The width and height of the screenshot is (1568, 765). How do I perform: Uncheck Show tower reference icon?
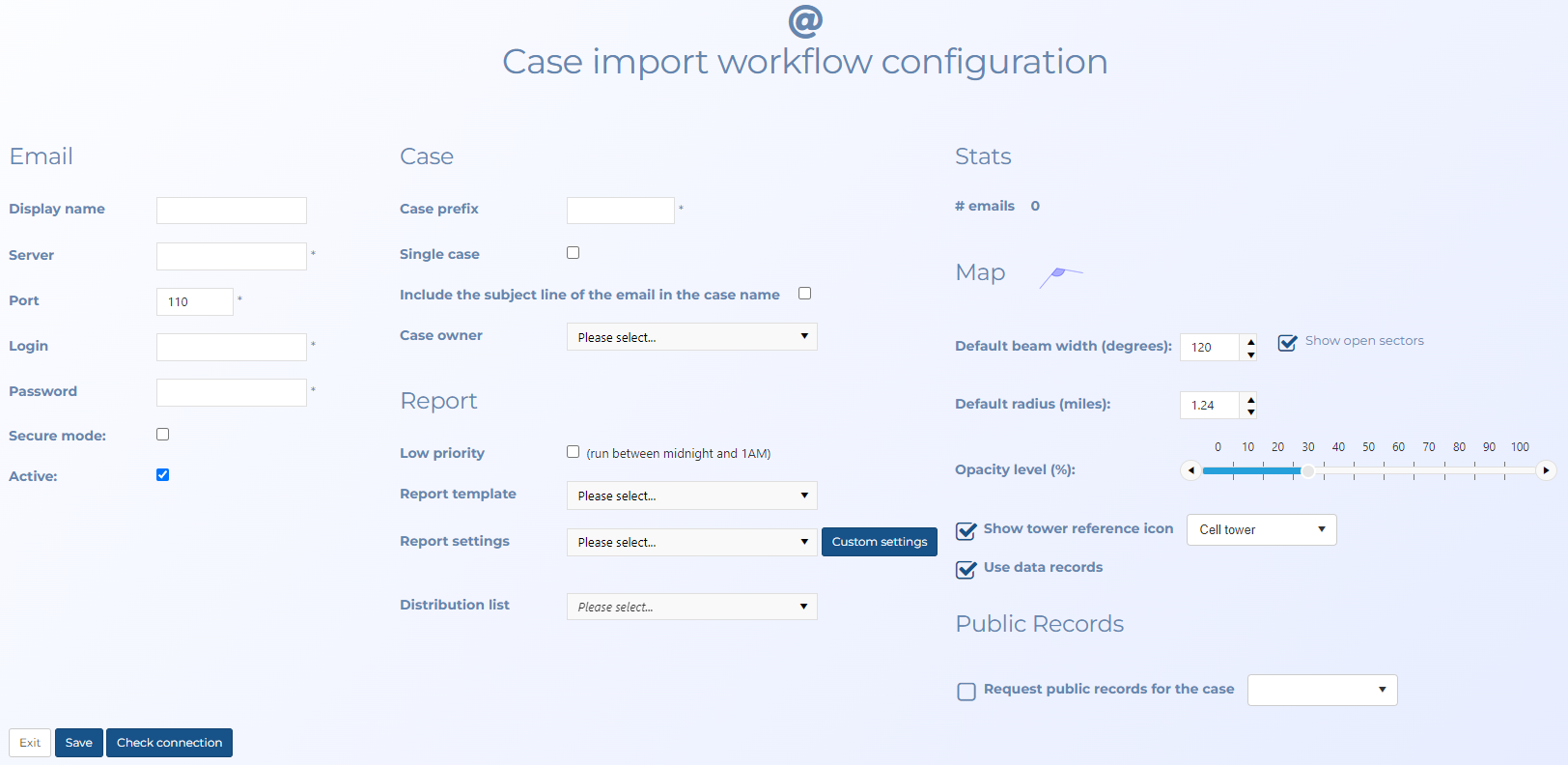966,530
